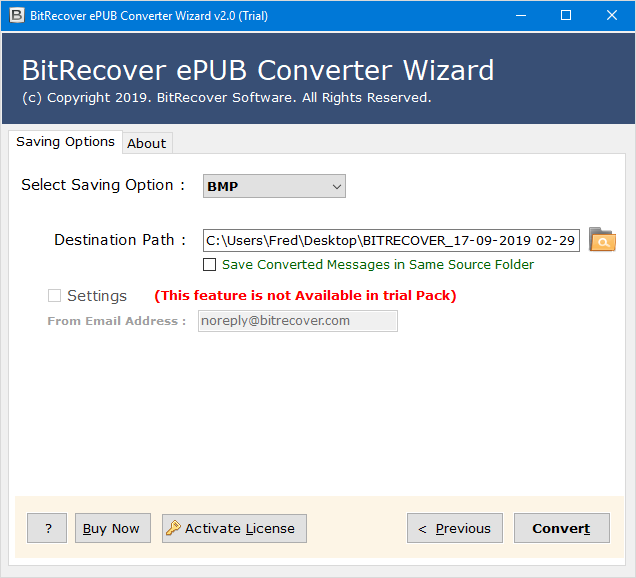Minimize the ePUB Converter Wizard window

click(520, 15)
